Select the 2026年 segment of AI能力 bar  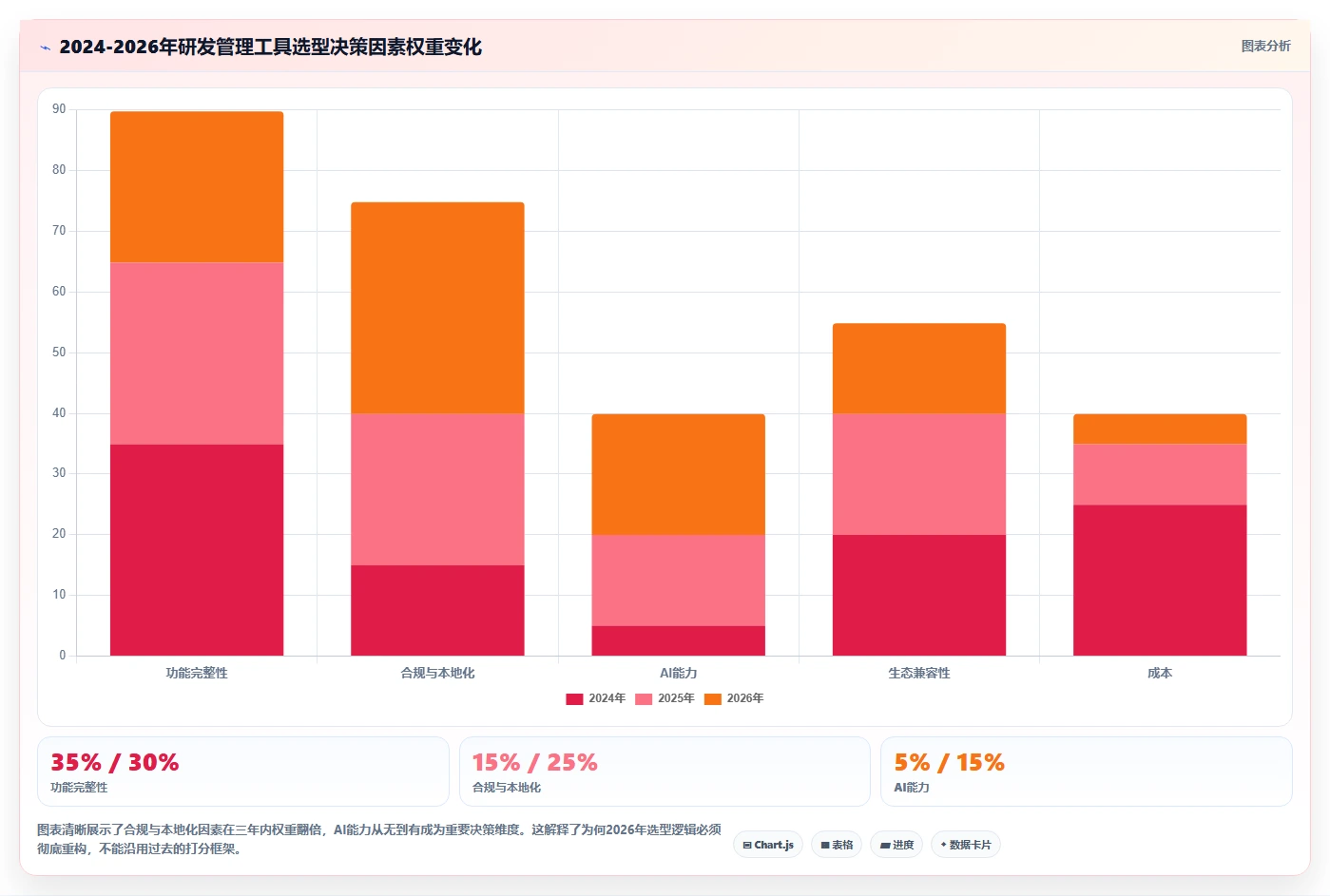[x=678, y=474]
